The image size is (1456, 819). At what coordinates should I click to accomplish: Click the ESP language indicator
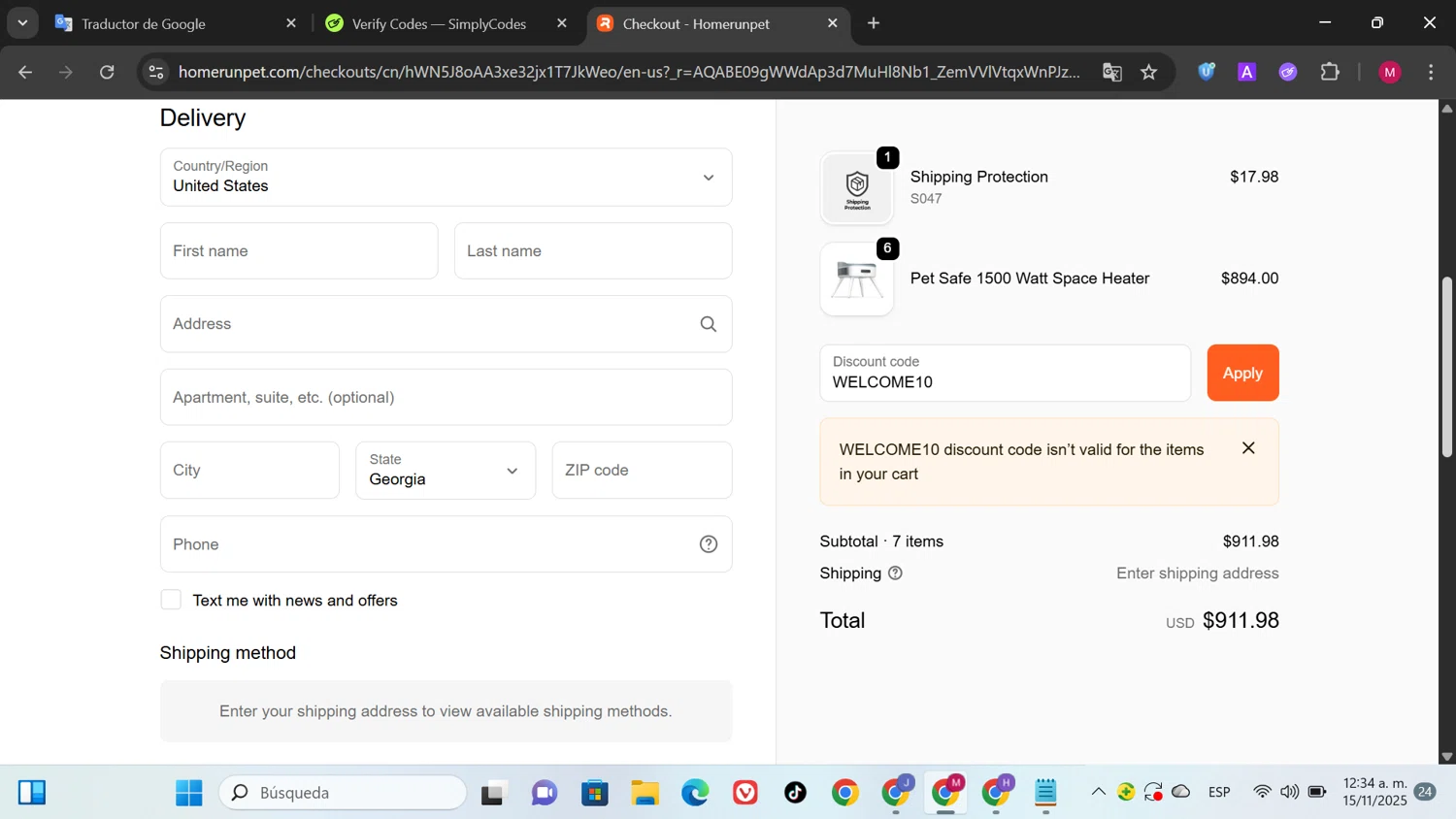tap(1219, 793)
